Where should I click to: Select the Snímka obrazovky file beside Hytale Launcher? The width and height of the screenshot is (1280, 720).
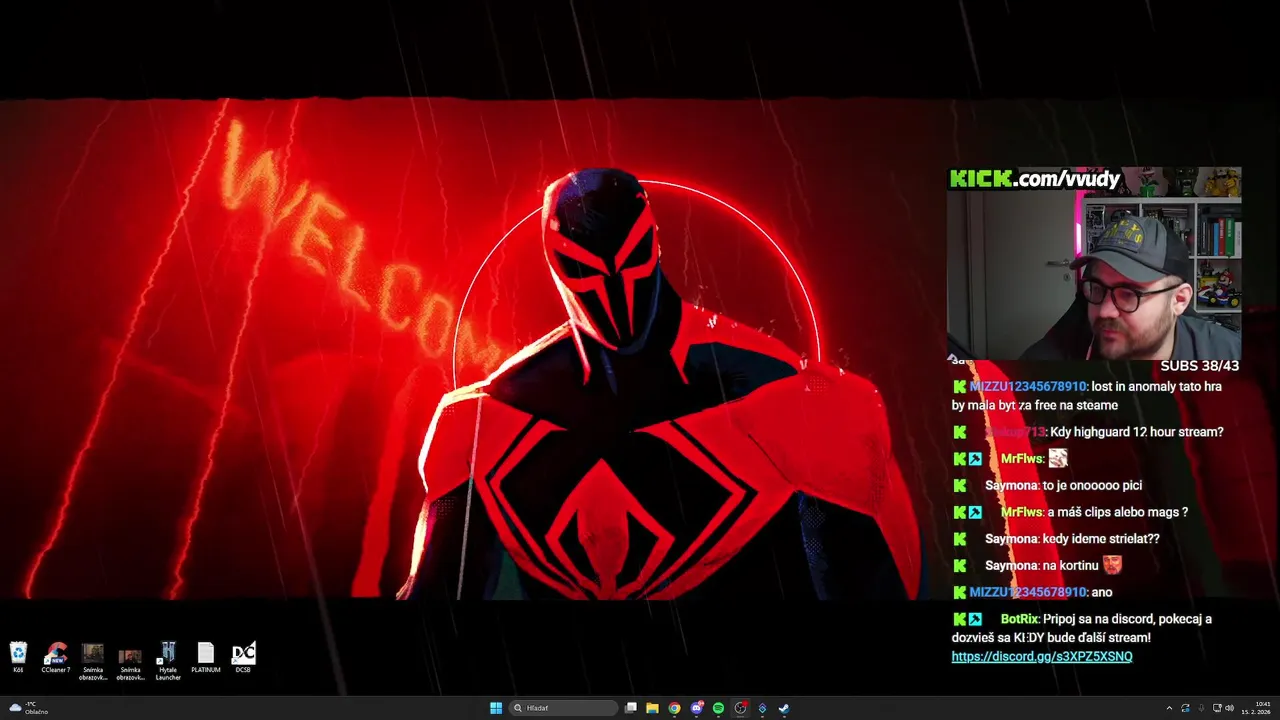click(130, 662)
